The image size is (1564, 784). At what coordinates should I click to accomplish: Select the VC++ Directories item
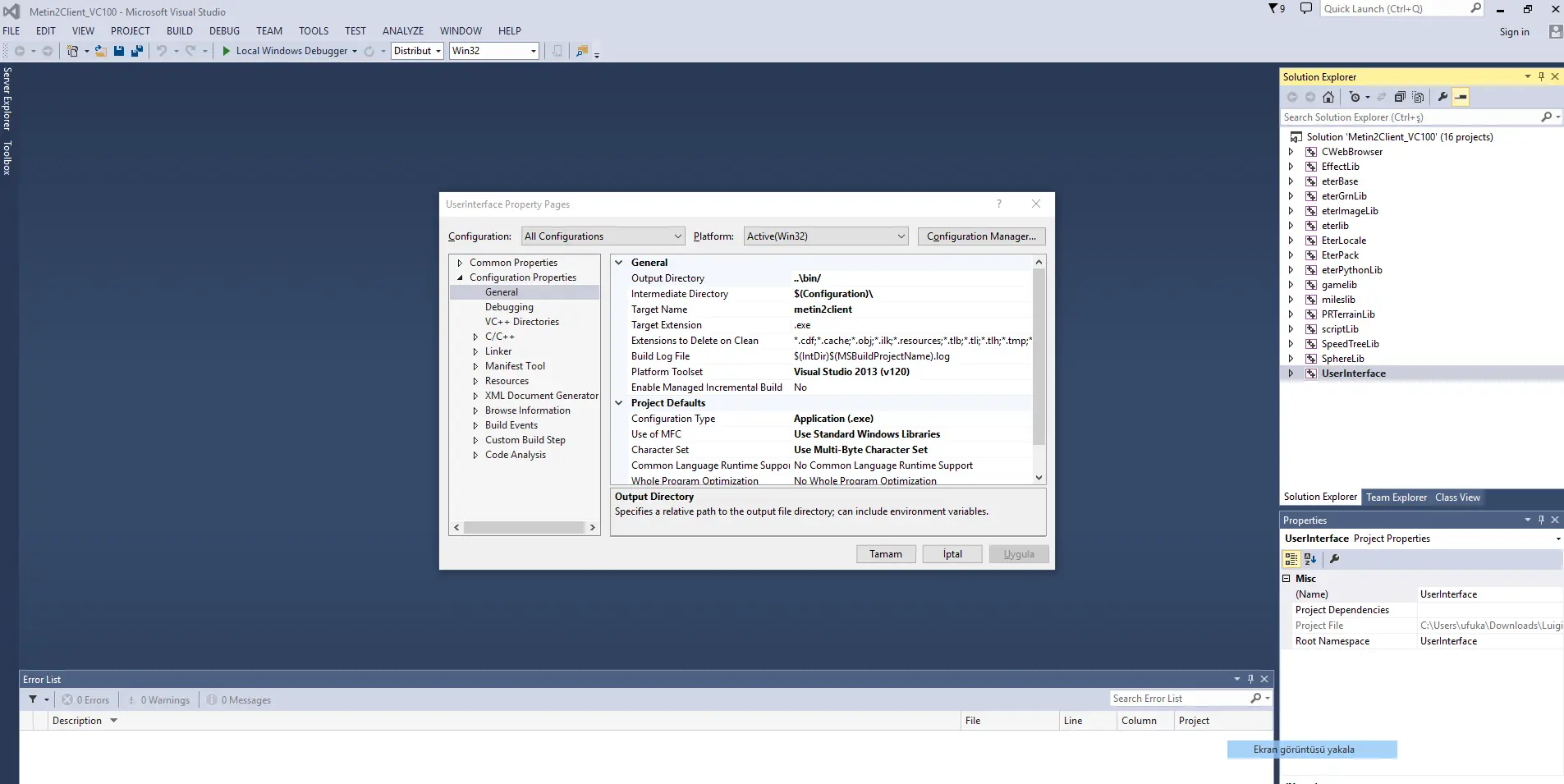522,322
